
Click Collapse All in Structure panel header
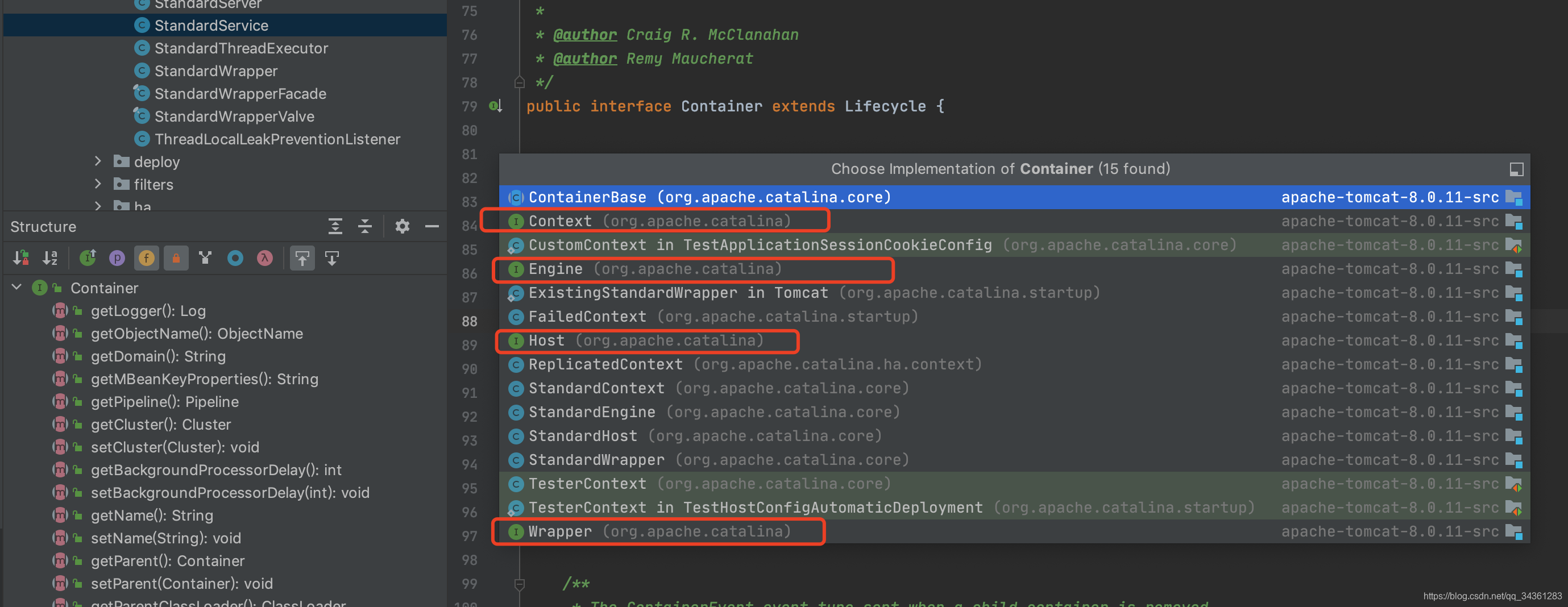point(365,226)
